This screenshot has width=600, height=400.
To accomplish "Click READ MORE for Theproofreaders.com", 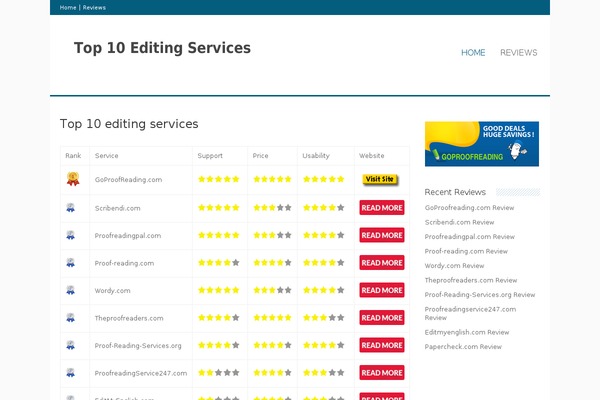I will pos(382,318).
